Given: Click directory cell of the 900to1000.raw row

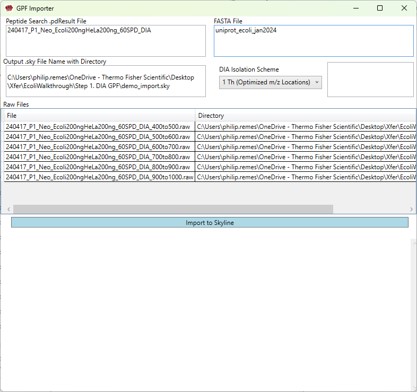Looking at the screenshot, I should coord(306,177).
